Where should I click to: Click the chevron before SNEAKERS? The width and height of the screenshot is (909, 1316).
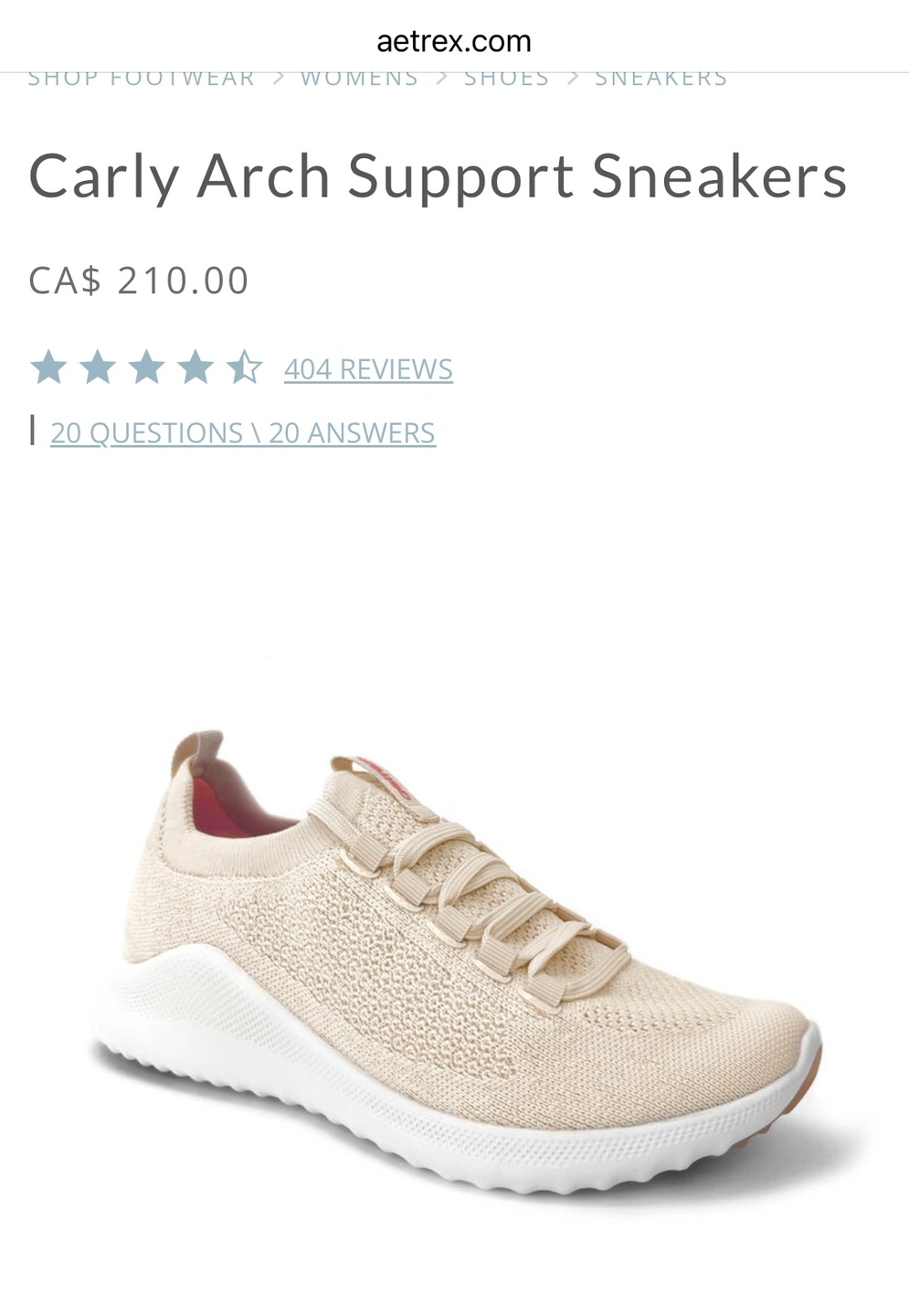point(574,80)
